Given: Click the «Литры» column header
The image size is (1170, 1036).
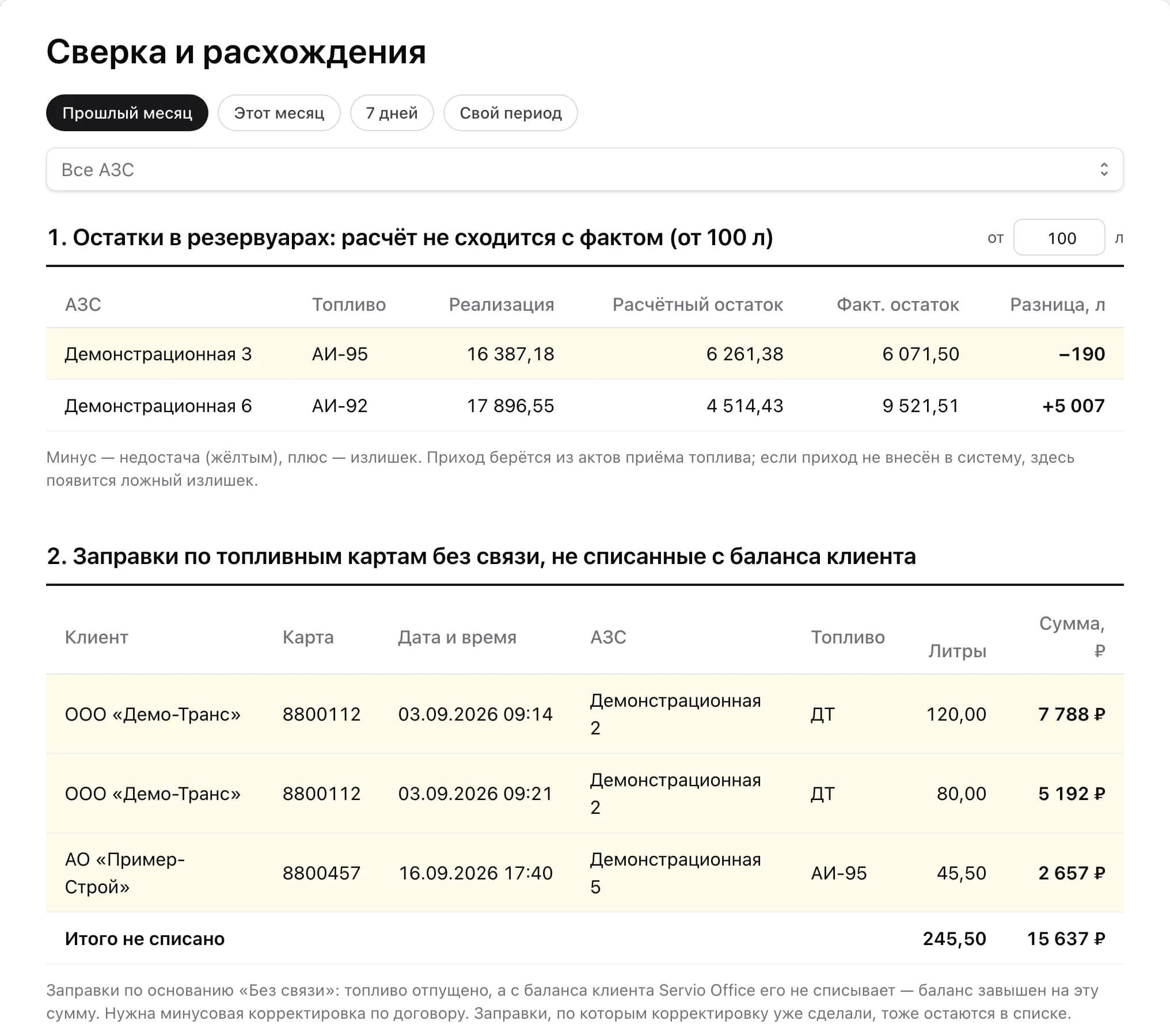Looking at the screenshot, I should click(x=957, y=651).
